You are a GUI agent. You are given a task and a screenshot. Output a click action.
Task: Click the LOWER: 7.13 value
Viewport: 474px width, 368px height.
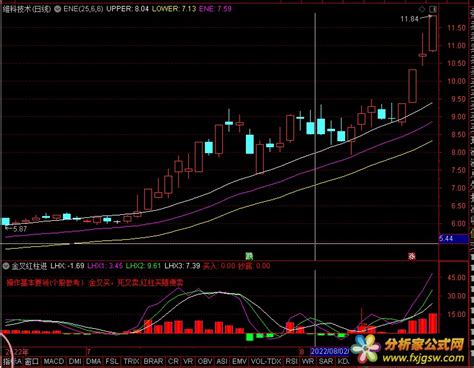tap(174, 9)
